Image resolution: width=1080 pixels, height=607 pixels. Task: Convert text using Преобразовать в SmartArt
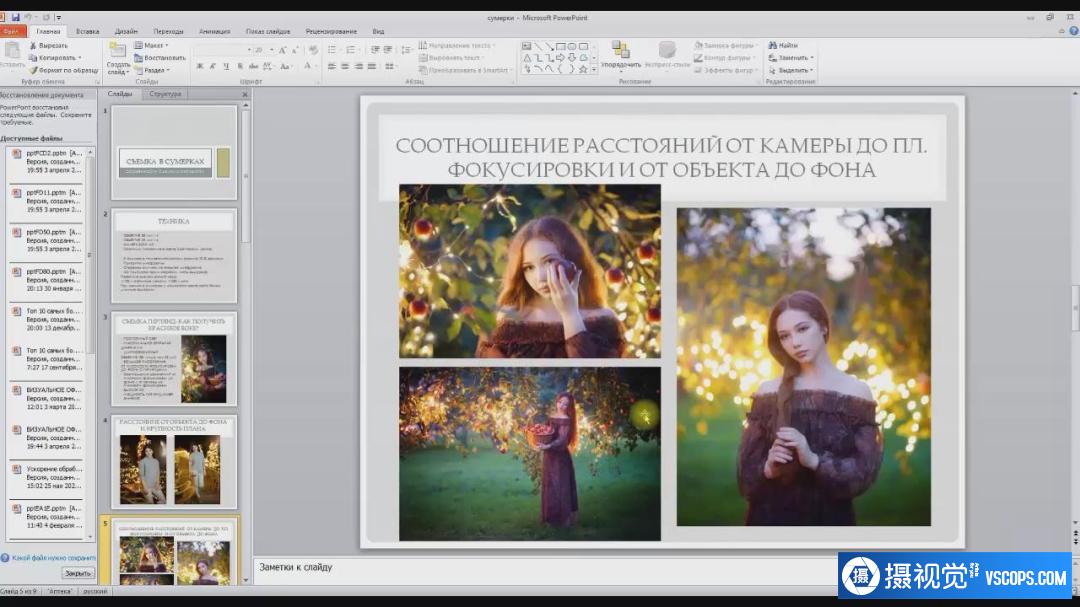(x=464, y=70)
